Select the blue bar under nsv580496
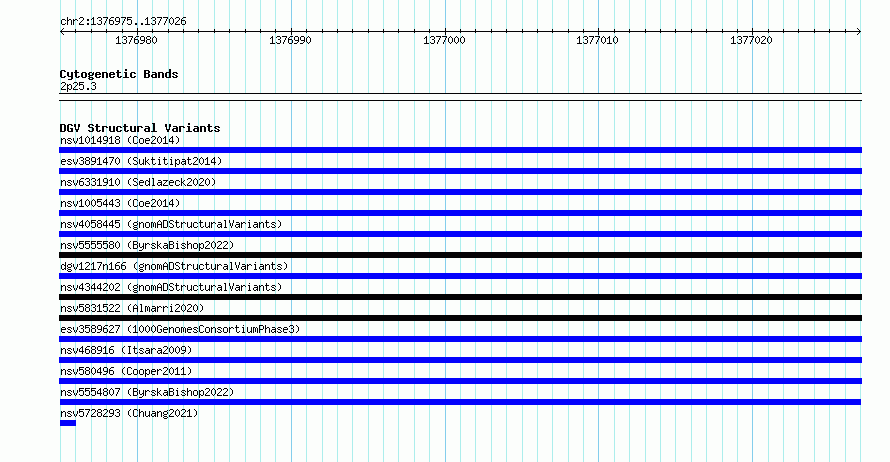The height and width of the screenshot is (462, 890). (460, 381)
